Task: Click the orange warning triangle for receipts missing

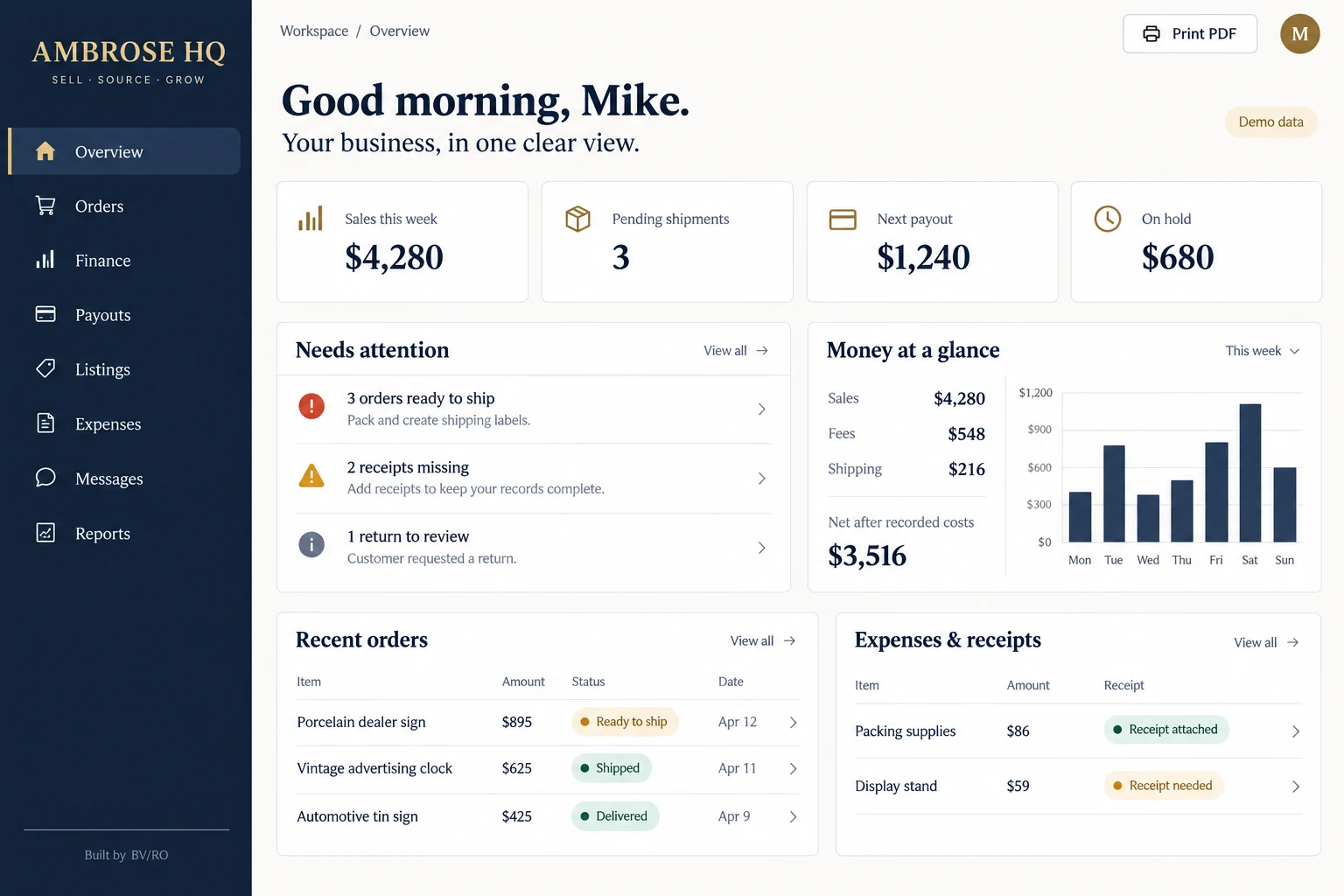Action: 311,475
